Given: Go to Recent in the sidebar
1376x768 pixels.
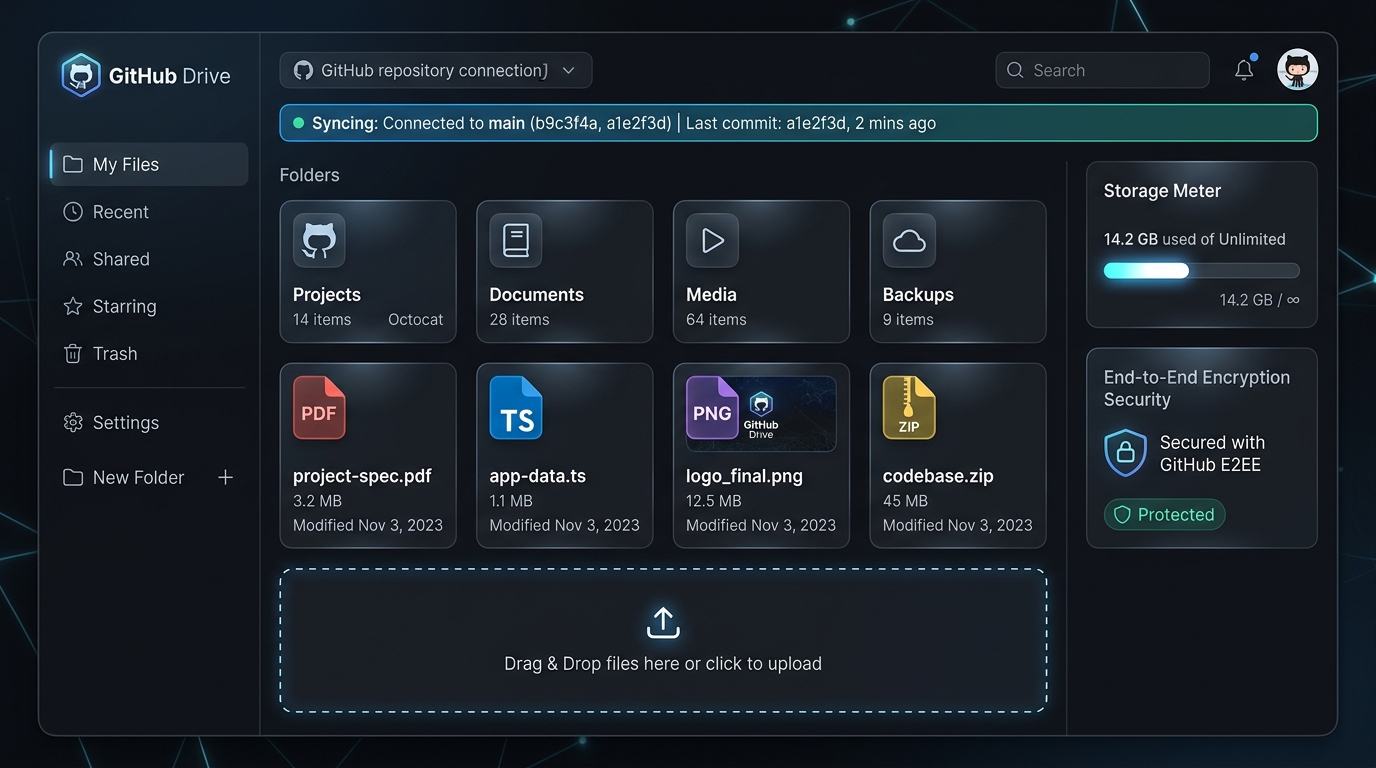Looking at the screenshot, I should pyautogui.click(x=149, y=212).
